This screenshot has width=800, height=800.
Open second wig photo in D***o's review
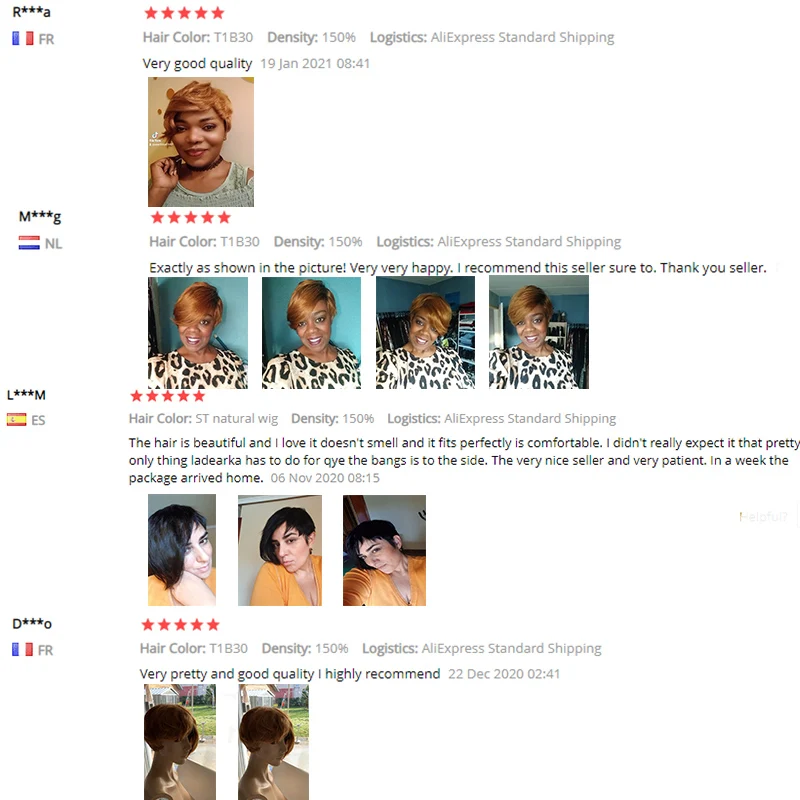(273, 742)
